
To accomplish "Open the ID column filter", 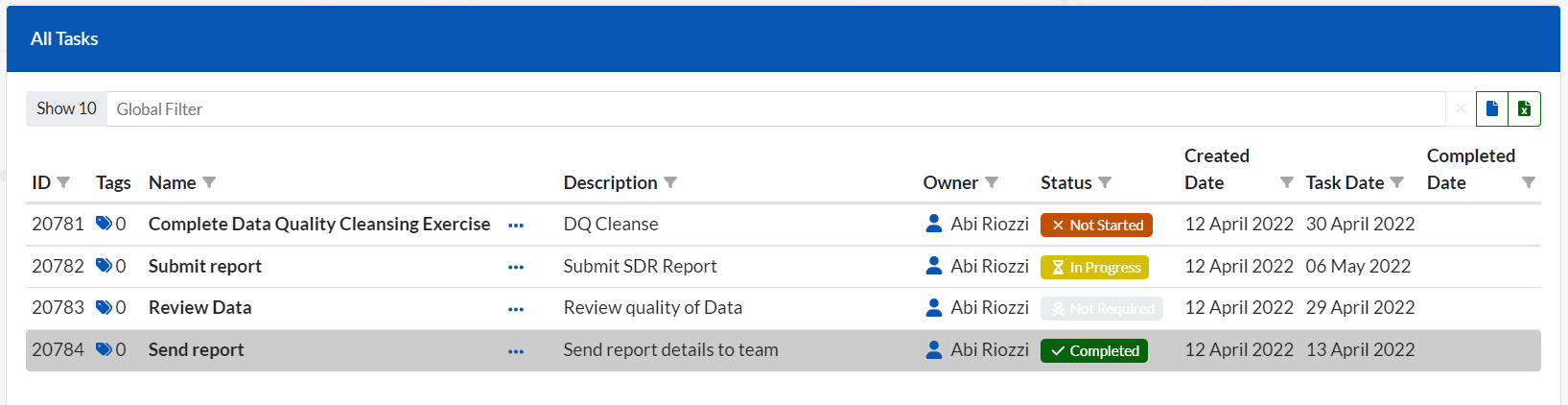I will [x=63, y=182].
